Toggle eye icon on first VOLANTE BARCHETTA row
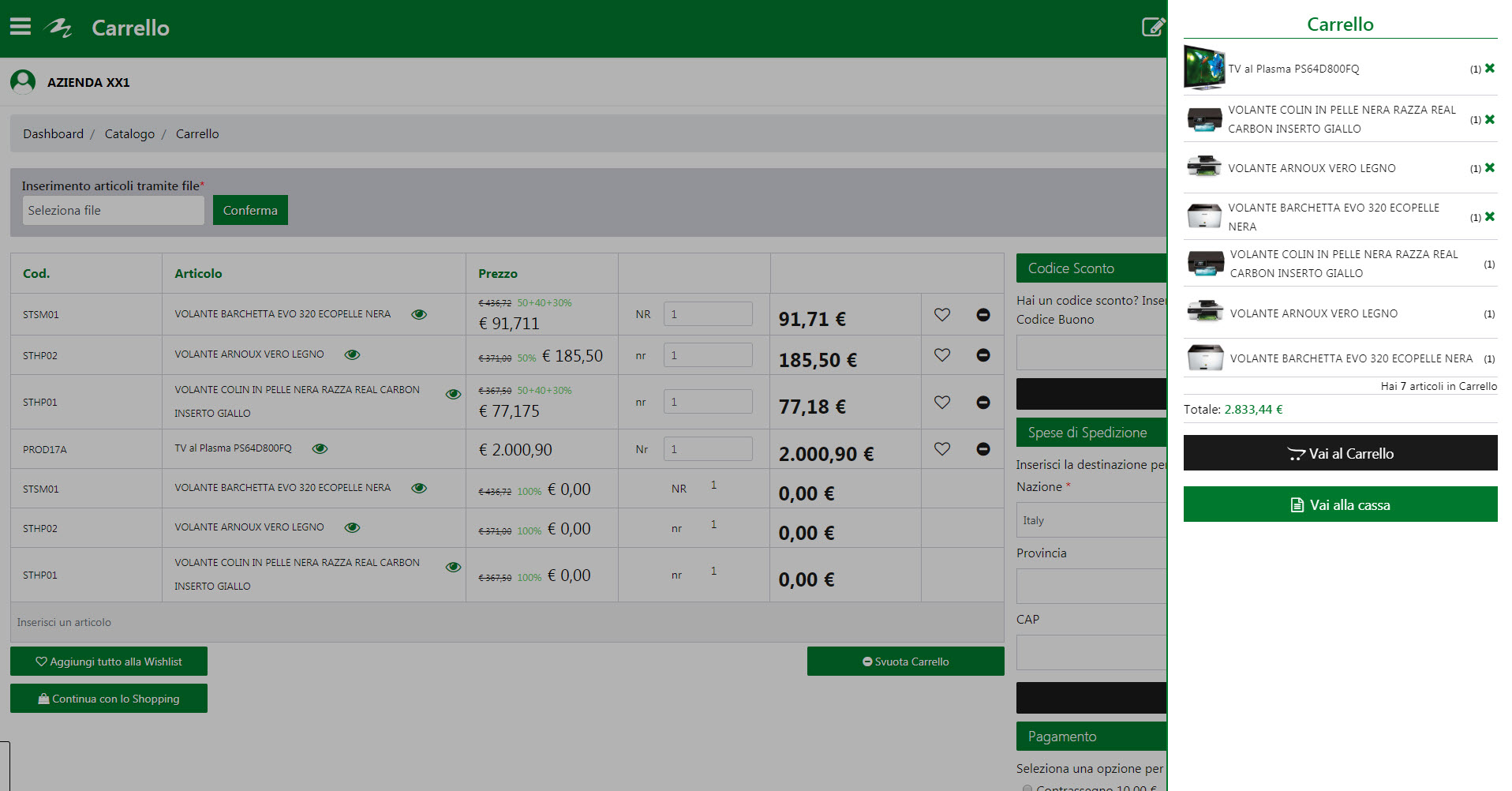 tap(419, 314)
